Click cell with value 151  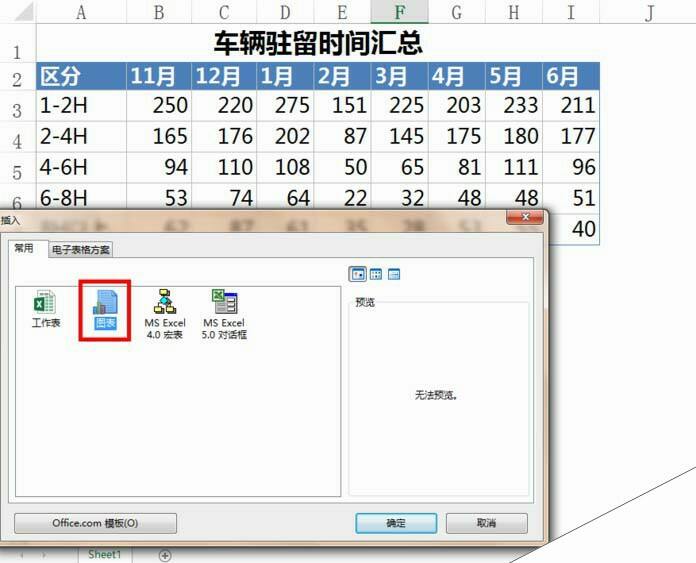click(x=342, y=106)
